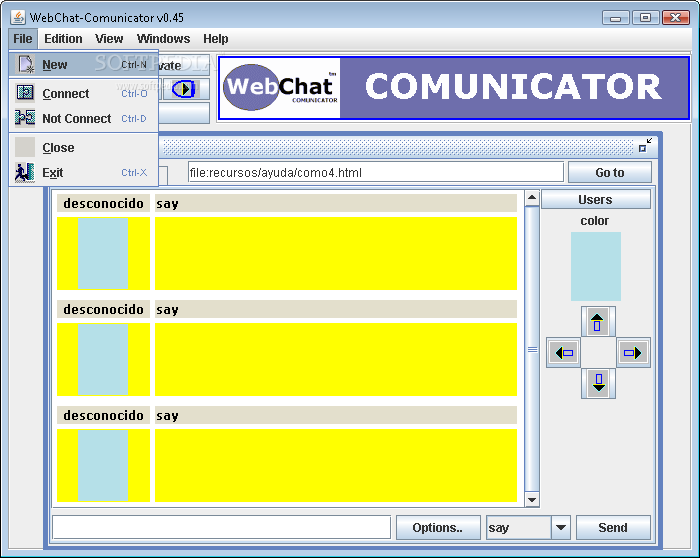Click third message's light blue avatar swatch
Viewport: 700px width, 558px height.
pos(103,465)
